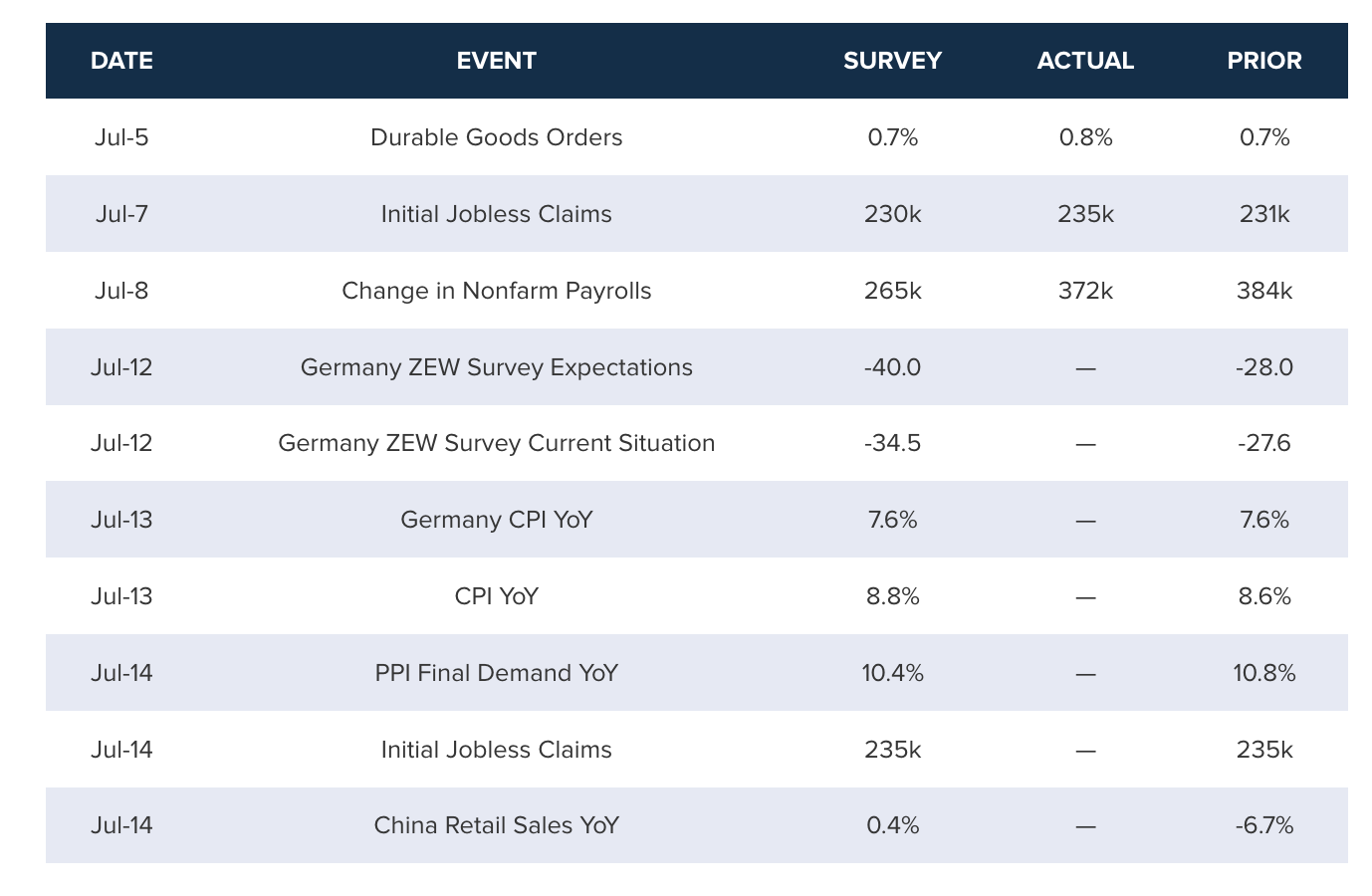Select the -6.7% prior retail sales value
Viewport: 1372px width, 896px height.
click(x=1264, y=825)
